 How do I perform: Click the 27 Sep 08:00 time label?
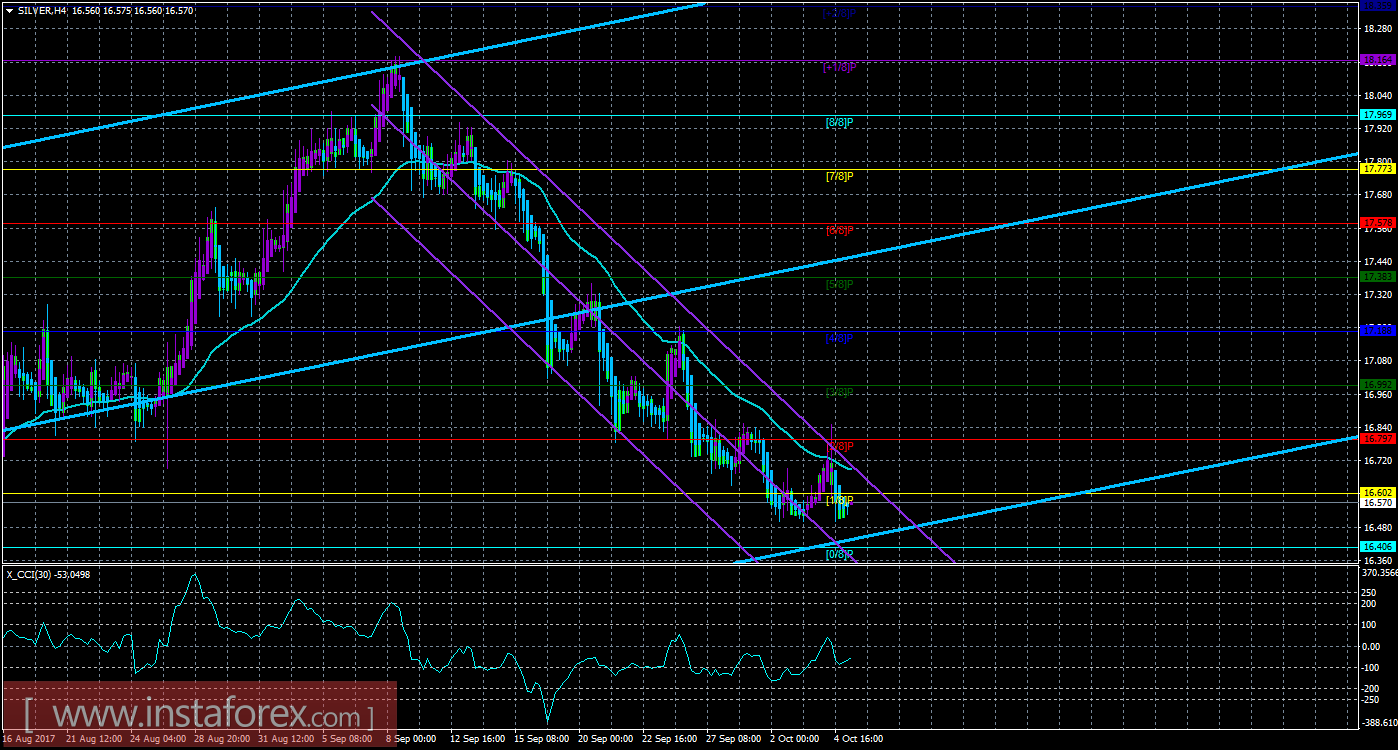pyautogui.click(x=733, y=739)
